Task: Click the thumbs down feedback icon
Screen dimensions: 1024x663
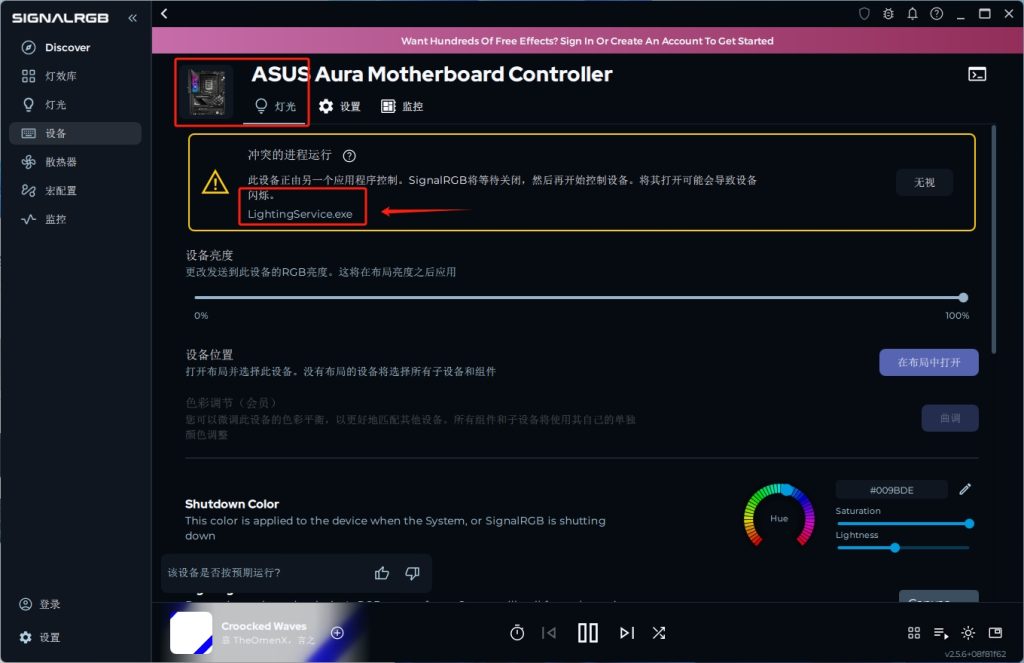Action: click(x=412, y=573)
